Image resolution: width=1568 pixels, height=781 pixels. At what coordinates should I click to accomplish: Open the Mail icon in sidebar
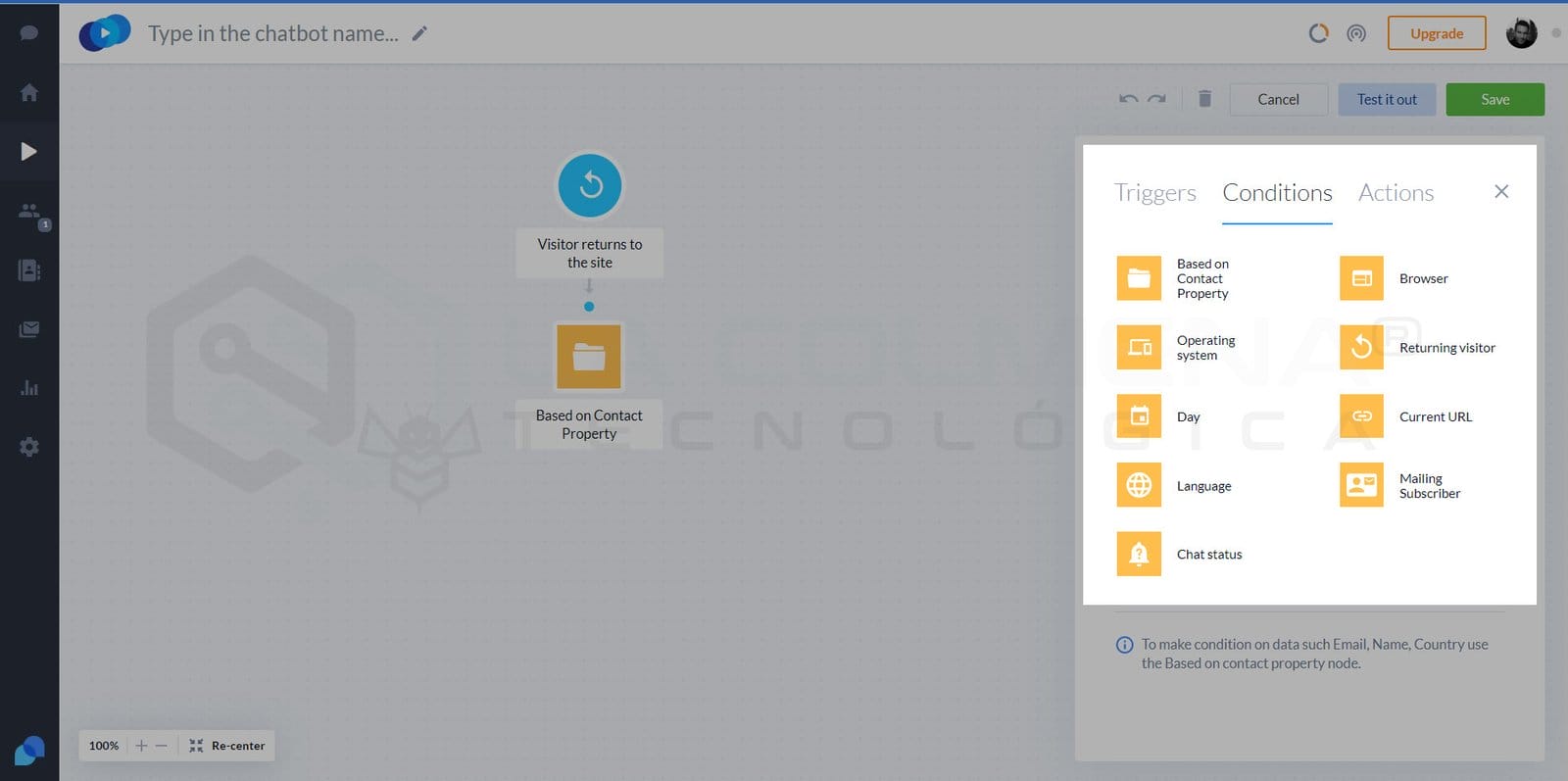tap(29, 329)
